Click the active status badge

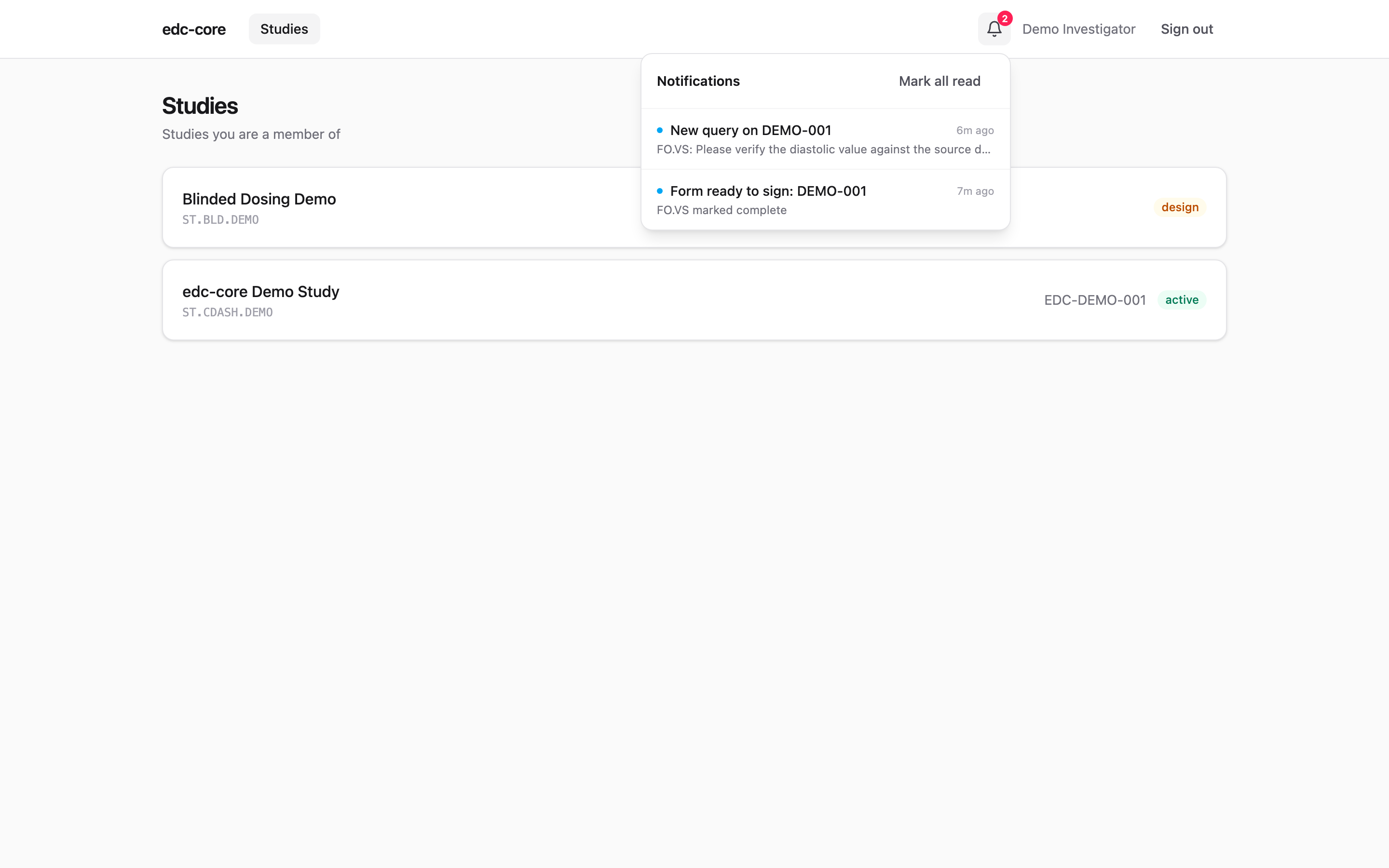coord(1182,299)
